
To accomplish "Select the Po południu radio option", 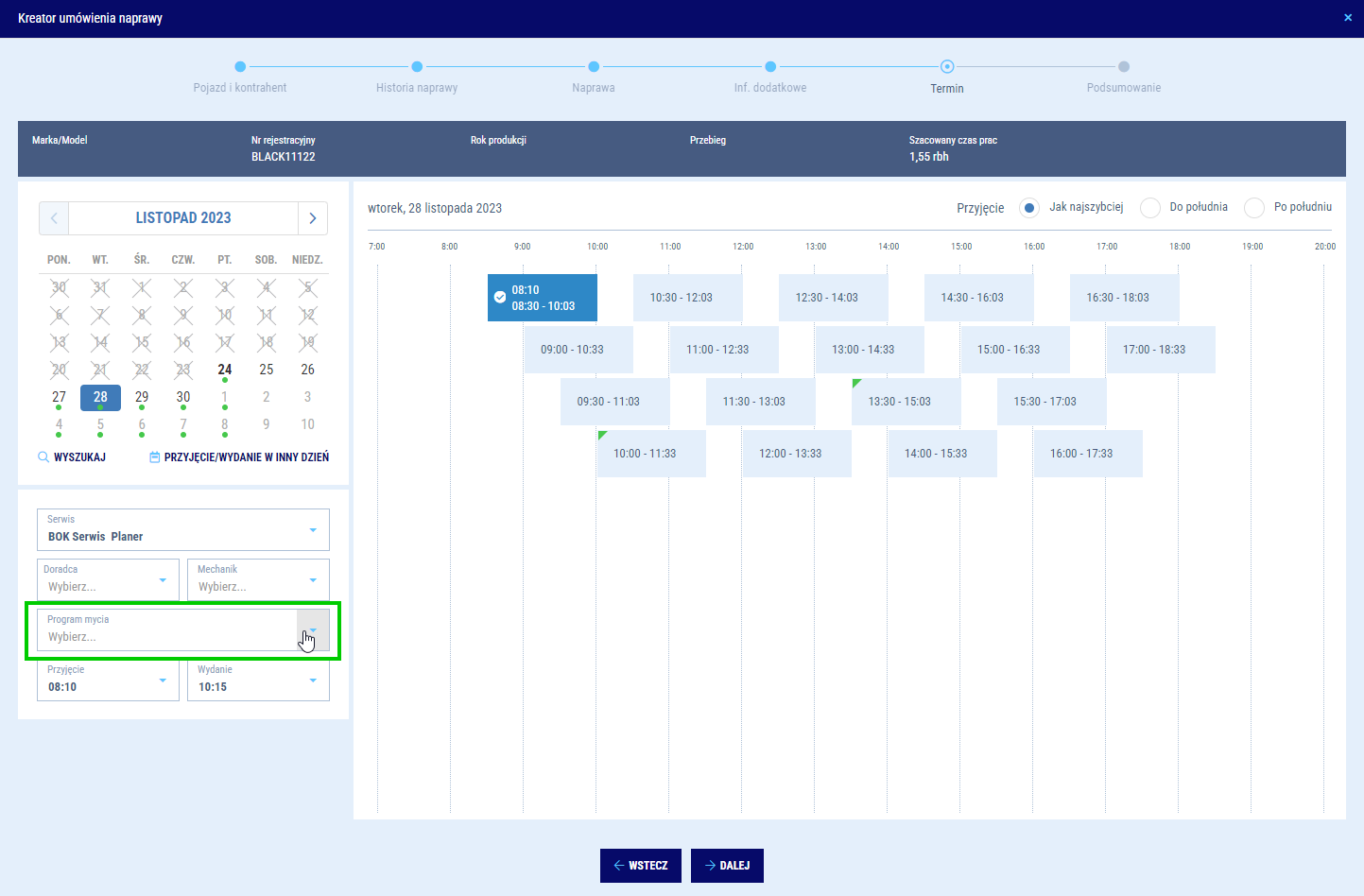I will (1254, 208).
